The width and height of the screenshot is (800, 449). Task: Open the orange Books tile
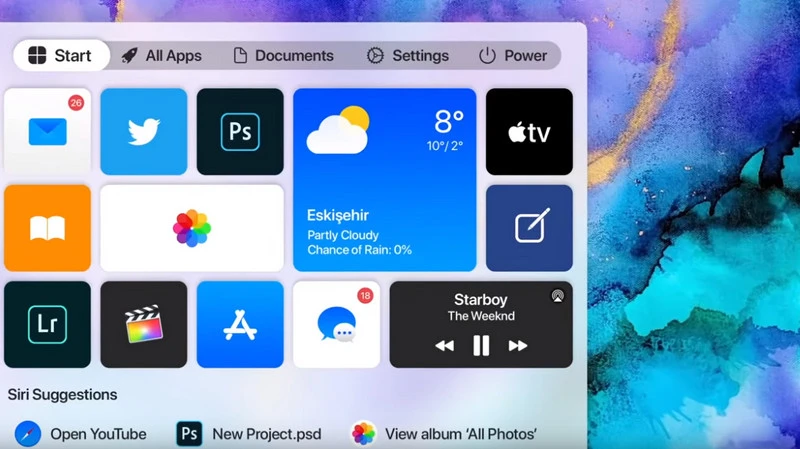(x=47, y=228)
